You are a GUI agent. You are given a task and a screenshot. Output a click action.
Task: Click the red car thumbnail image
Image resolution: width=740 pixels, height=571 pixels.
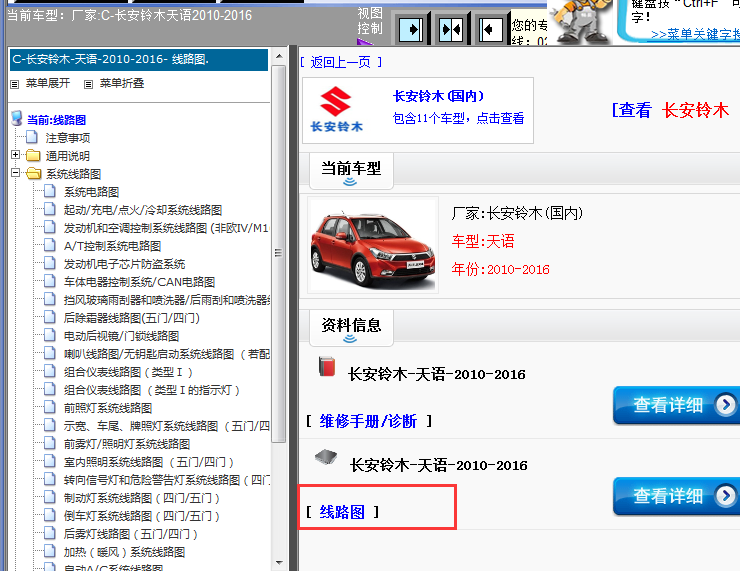373,245
